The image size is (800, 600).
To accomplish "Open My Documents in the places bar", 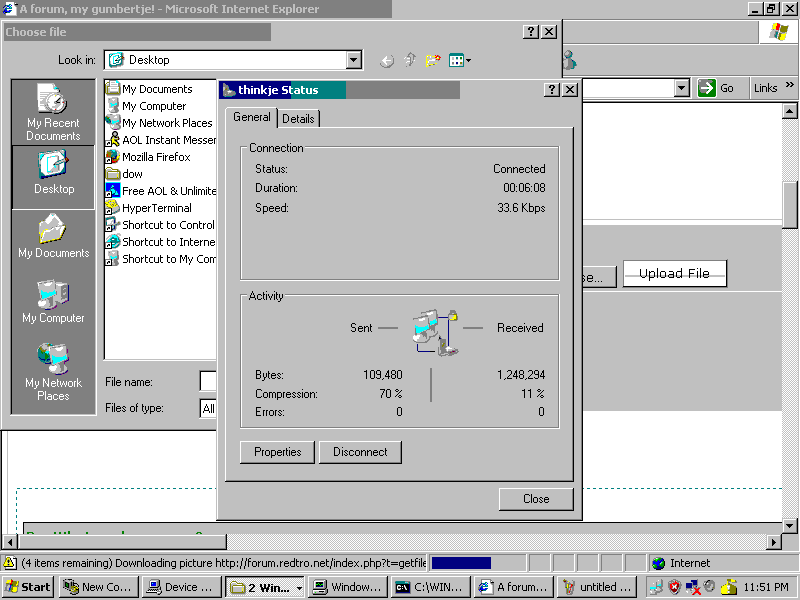I will [53, 238].
